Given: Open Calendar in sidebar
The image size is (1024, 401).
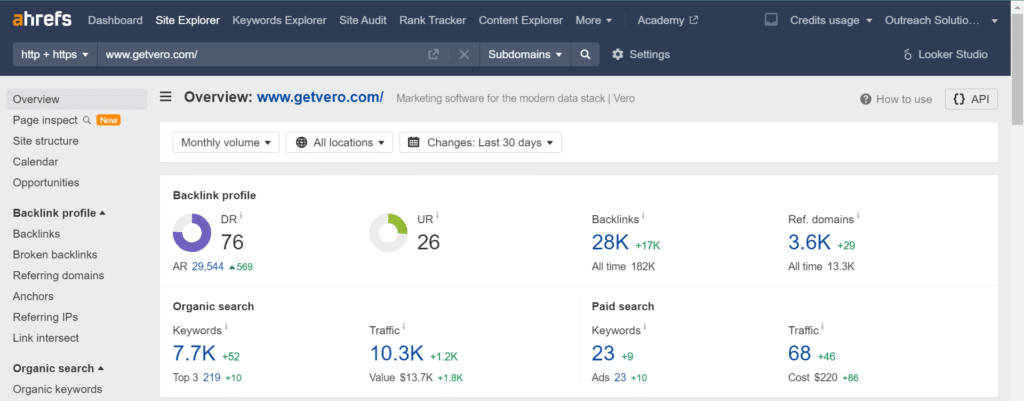Looking at the screenshot, I should point(35,162).
